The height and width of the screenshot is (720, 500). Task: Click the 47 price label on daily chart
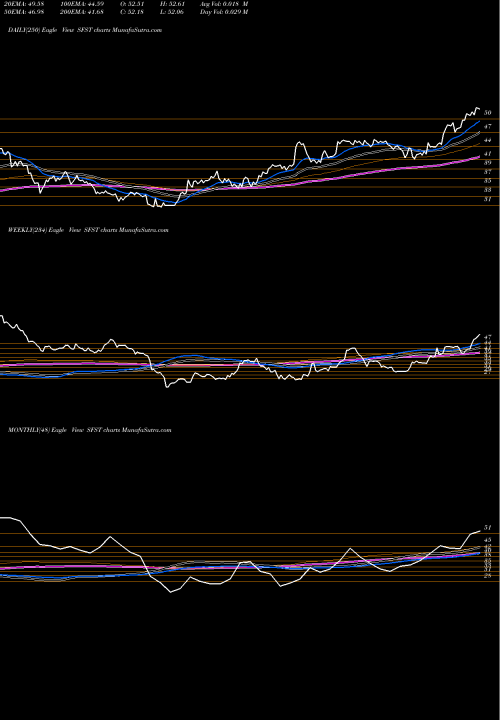[x=488, y=126]
